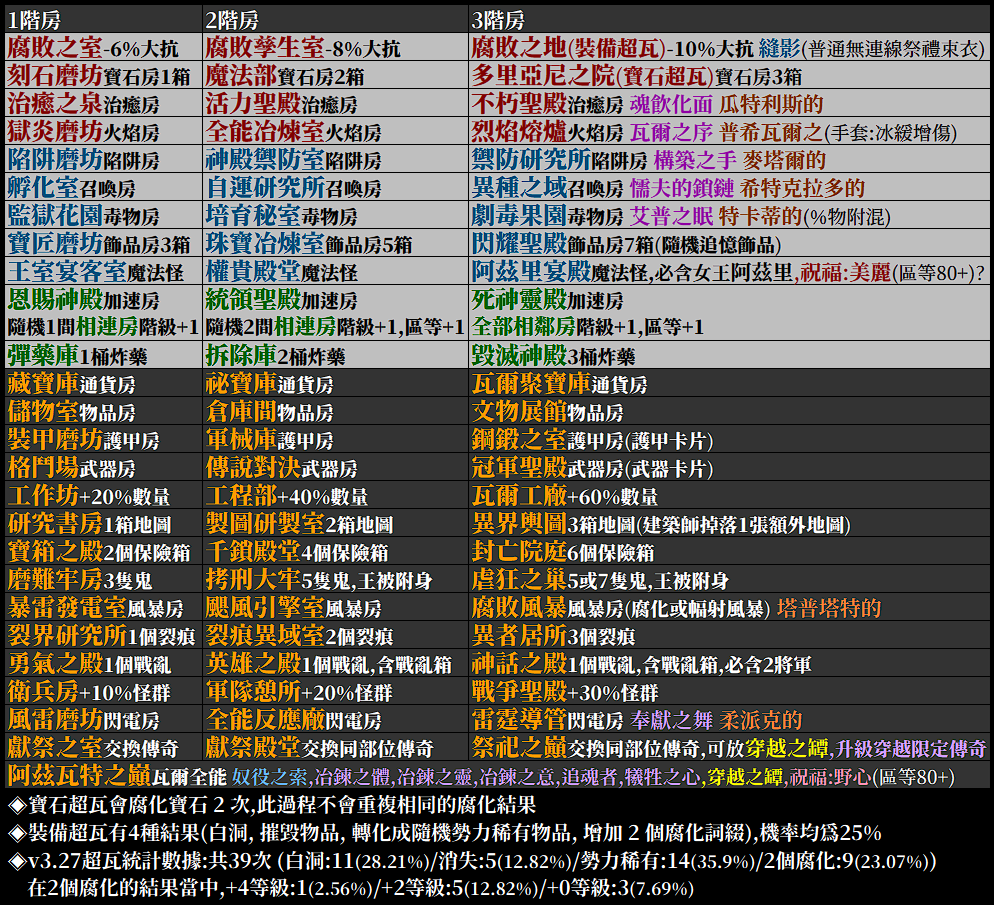This screenshot has width=994, height=905.
Task: Click '瓦爾聚寶庫通貨房' cell
Action: click(729, 383)
